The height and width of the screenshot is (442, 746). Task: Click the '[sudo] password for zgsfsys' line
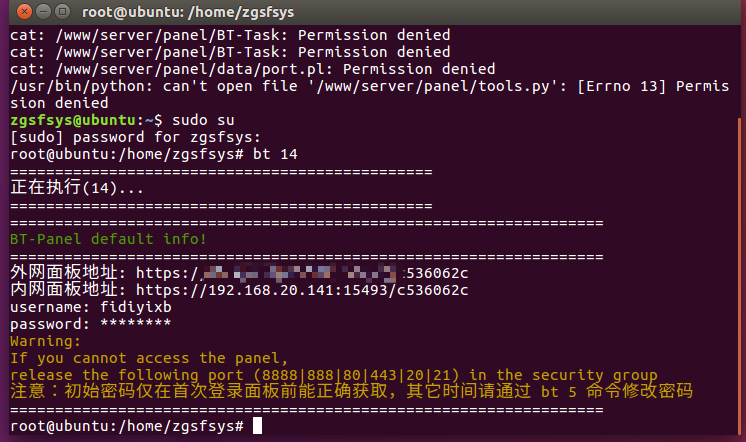tap(136, 138)
